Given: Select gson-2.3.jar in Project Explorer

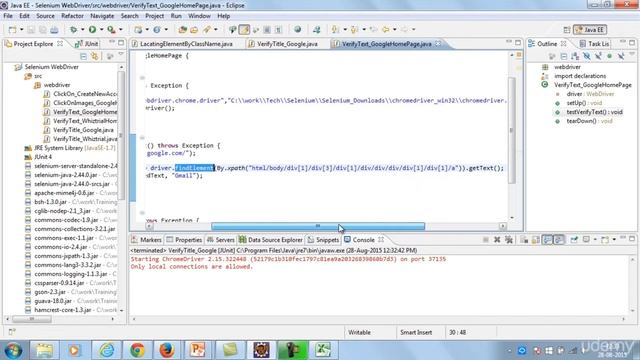Looking at the screenshot, I should point(50,292).
